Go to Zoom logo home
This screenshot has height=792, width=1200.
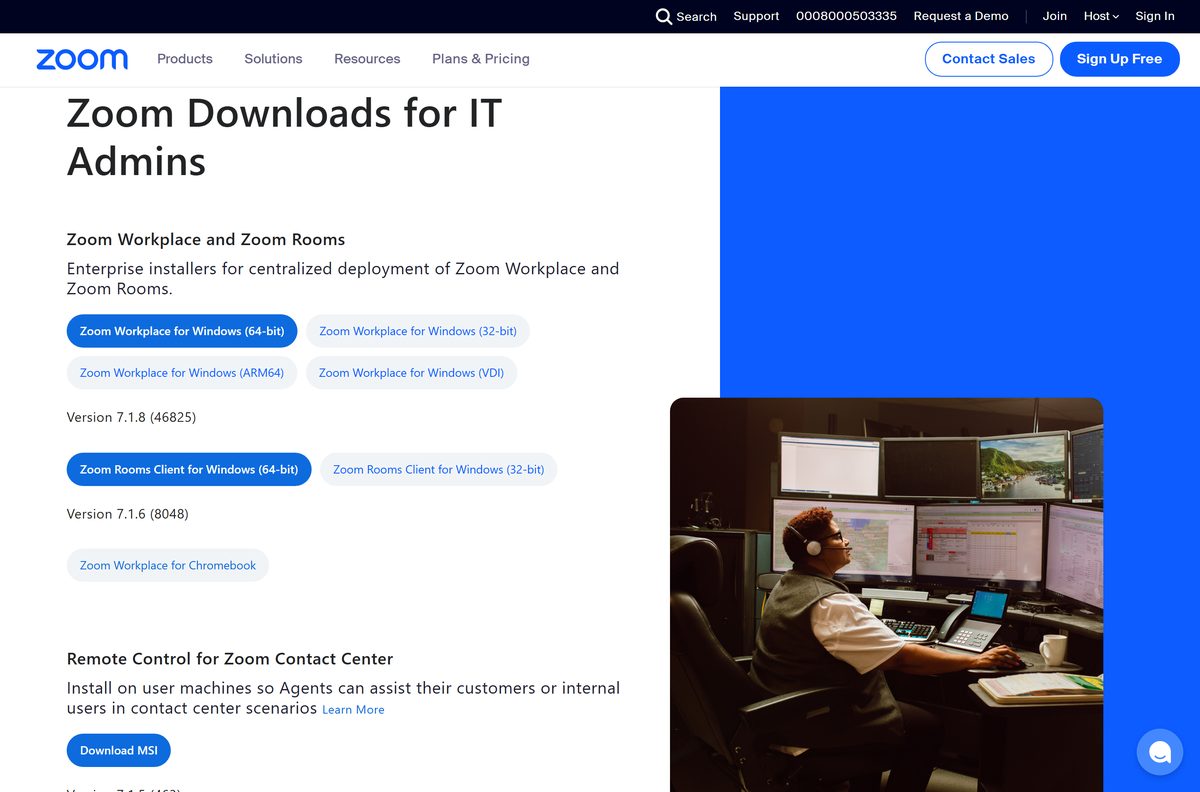pos(82,59)
